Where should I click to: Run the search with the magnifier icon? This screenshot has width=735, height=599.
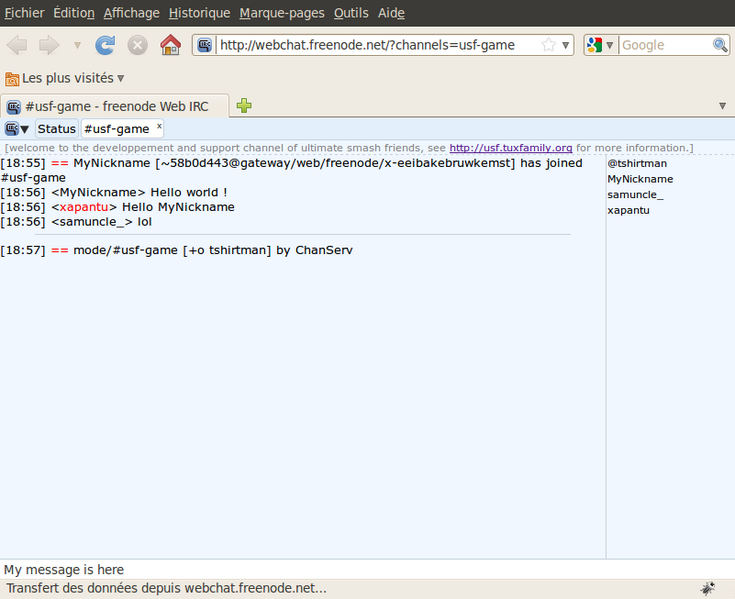(x=720, y=45)
